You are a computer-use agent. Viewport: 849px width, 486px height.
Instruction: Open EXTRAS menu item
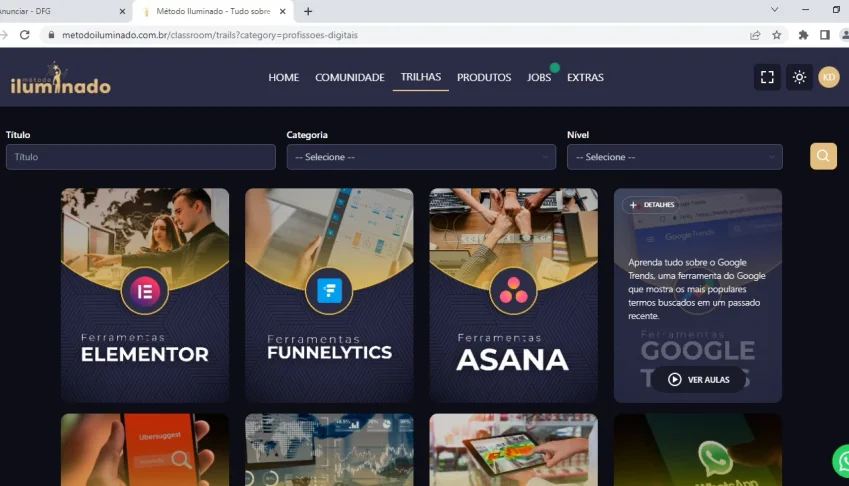click(585, 77)
